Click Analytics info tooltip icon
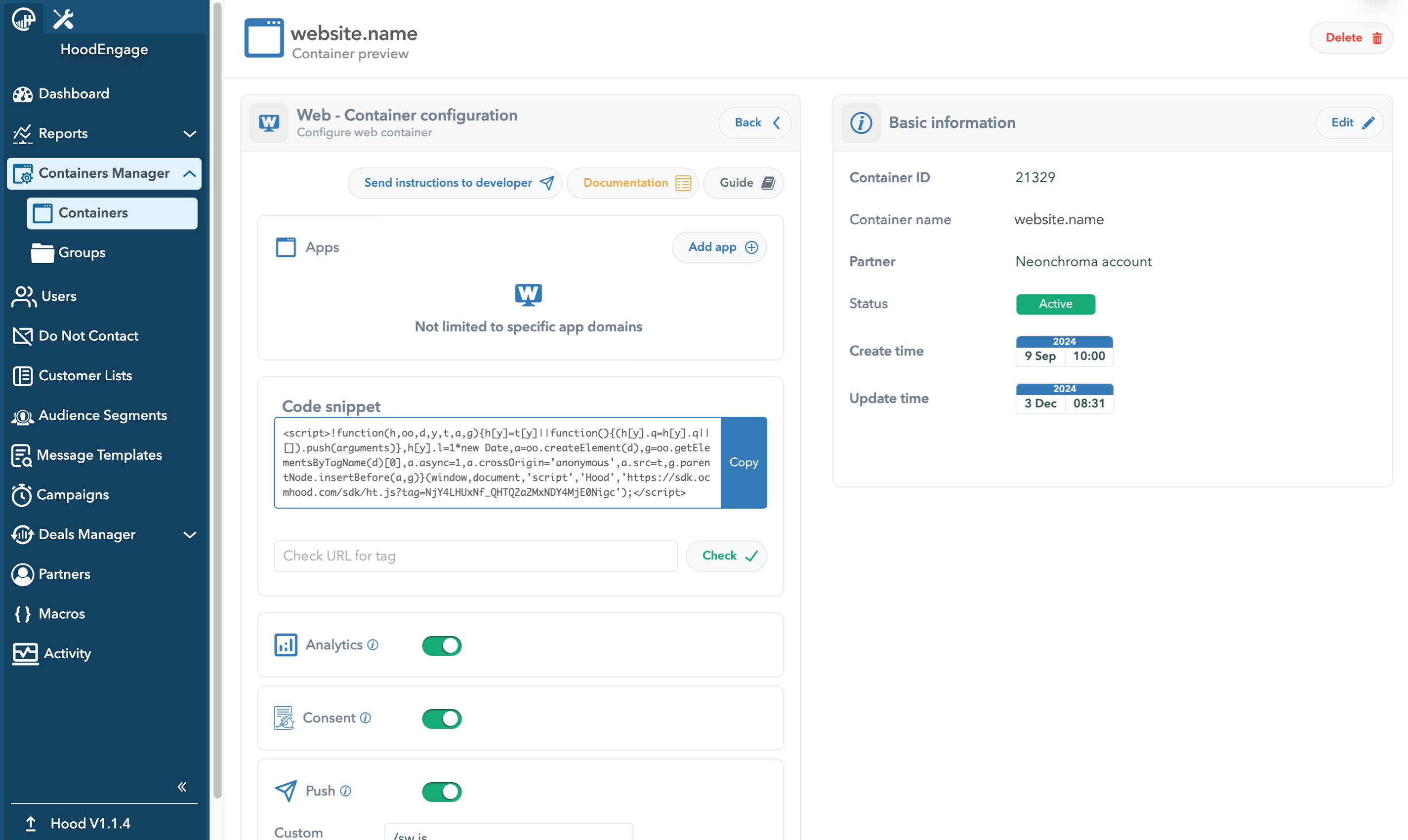The image size is (1408, 840). pyautogui.click(x=373, y=645)
